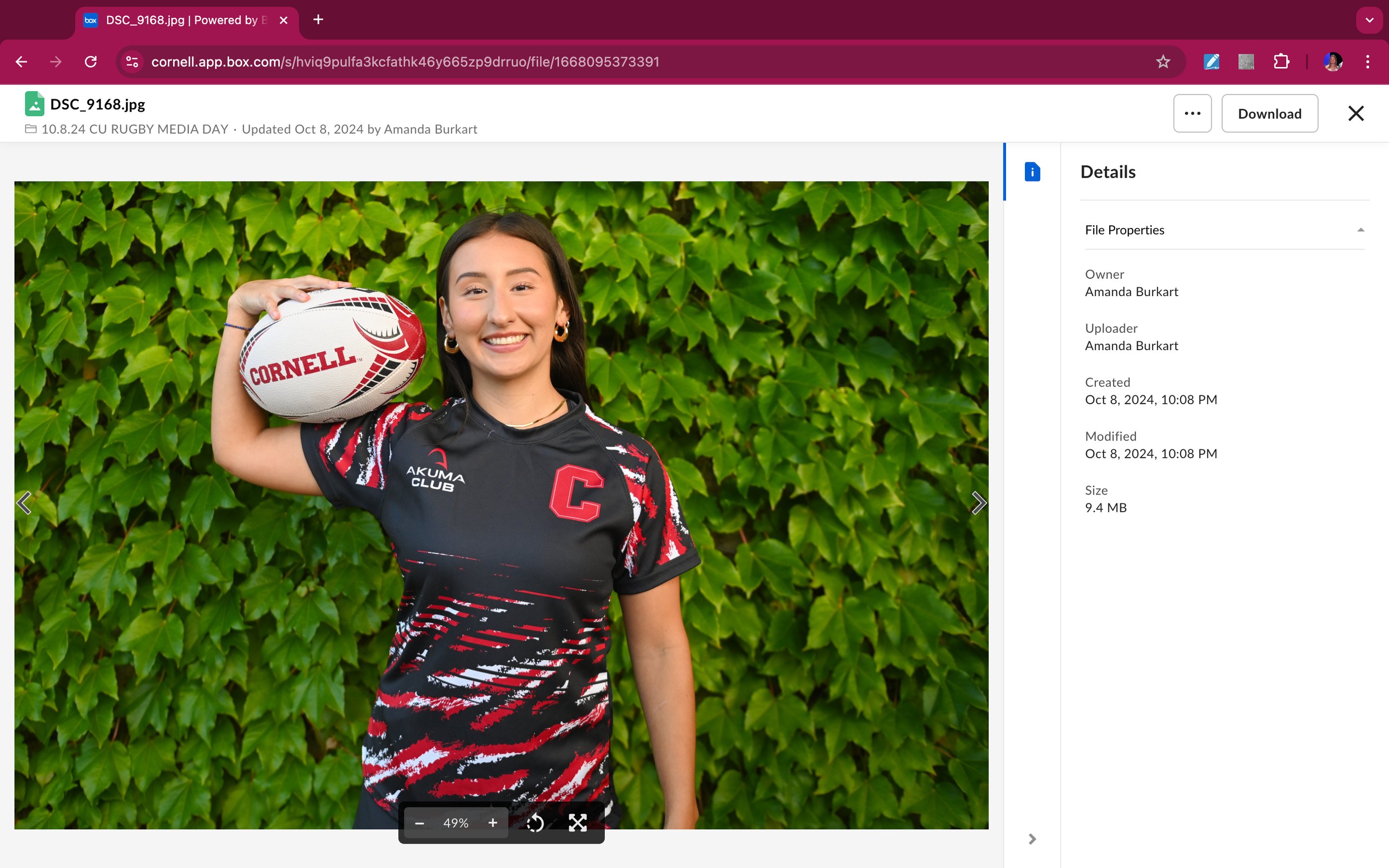Open the more options ellipsis menu
This screenshot has width=1389, height=868.
click(1192, 113)
